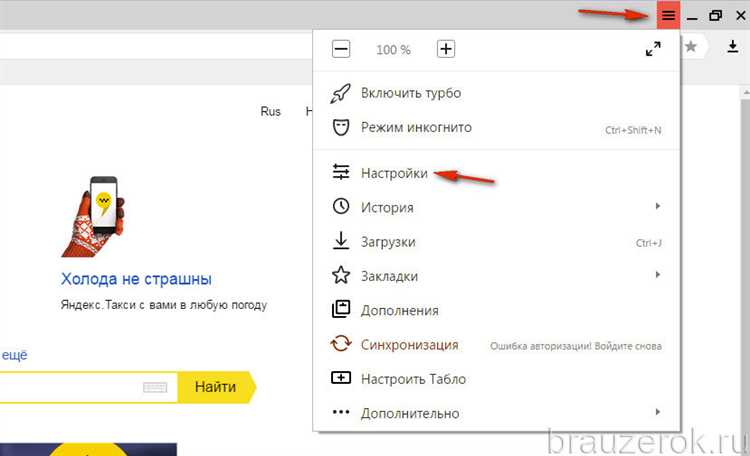Click the 100 % zoom level value
The width and height of the screenshot is (750, 456).
point(393,50)
